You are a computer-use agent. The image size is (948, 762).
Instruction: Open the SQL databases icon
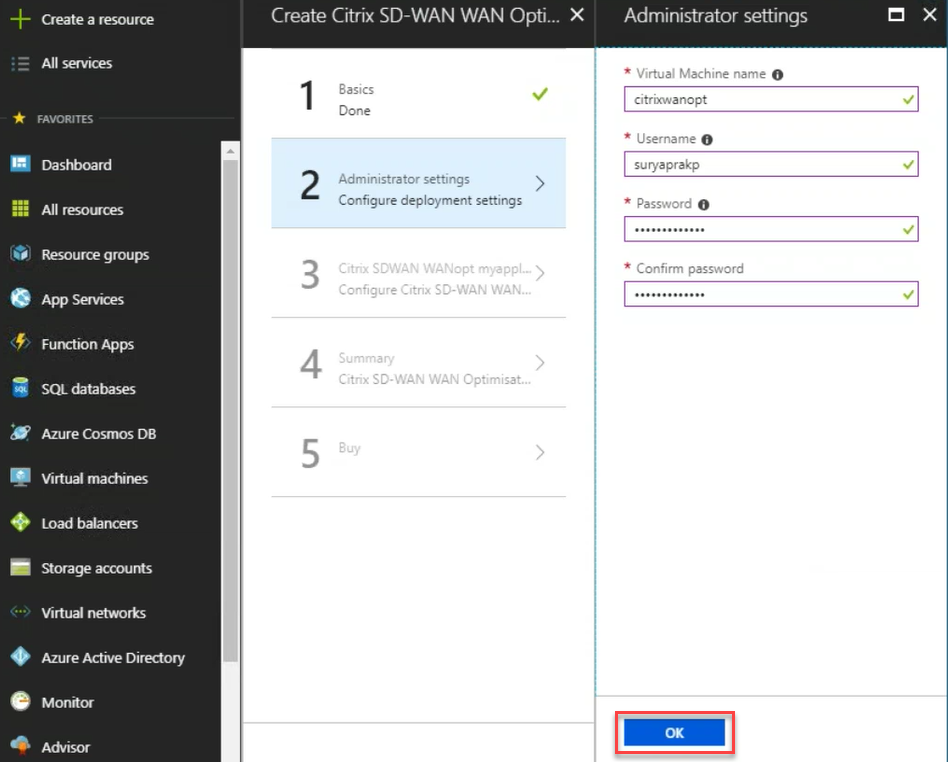(x=20, y=388)
